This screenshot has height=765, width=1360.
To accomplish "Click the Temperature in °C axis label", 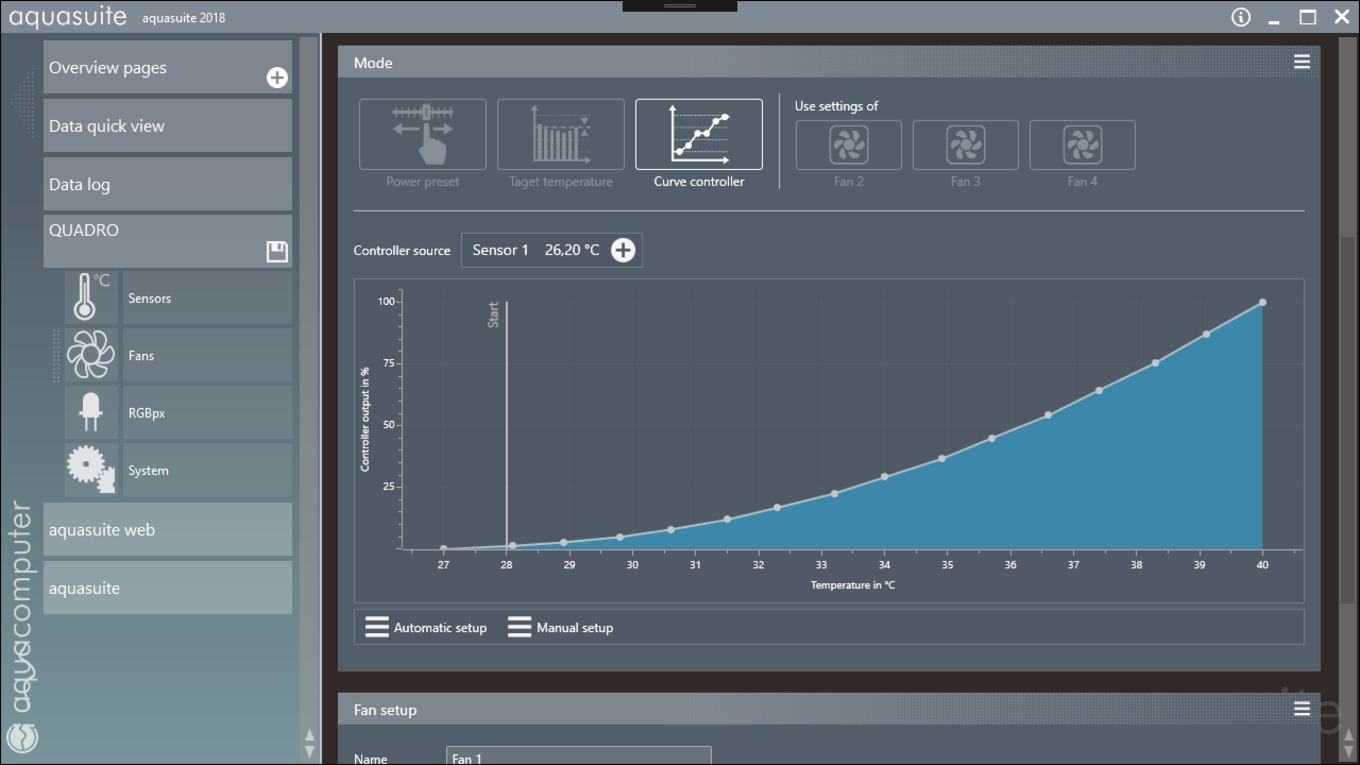I will pos(853,585).
